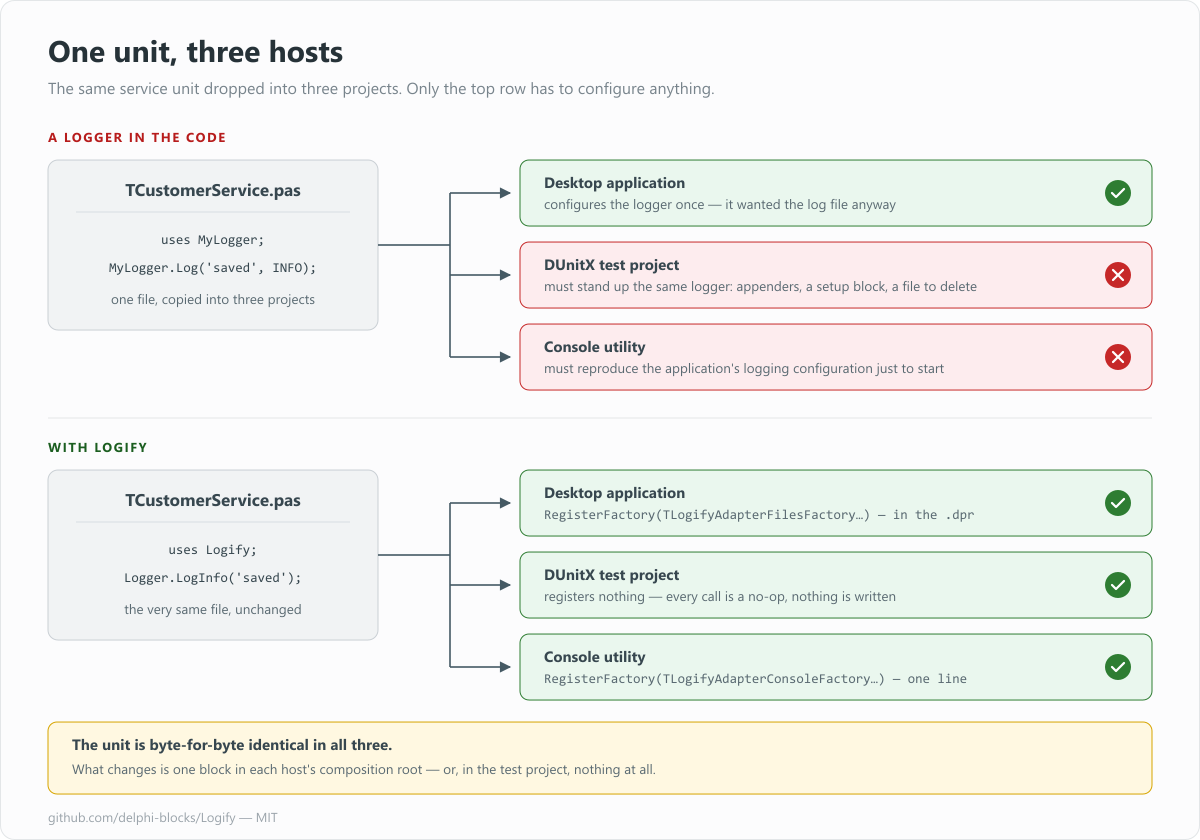Click 'Console utility' heading in the red card
Viewport: 1200px width, 840px height.
595,347
